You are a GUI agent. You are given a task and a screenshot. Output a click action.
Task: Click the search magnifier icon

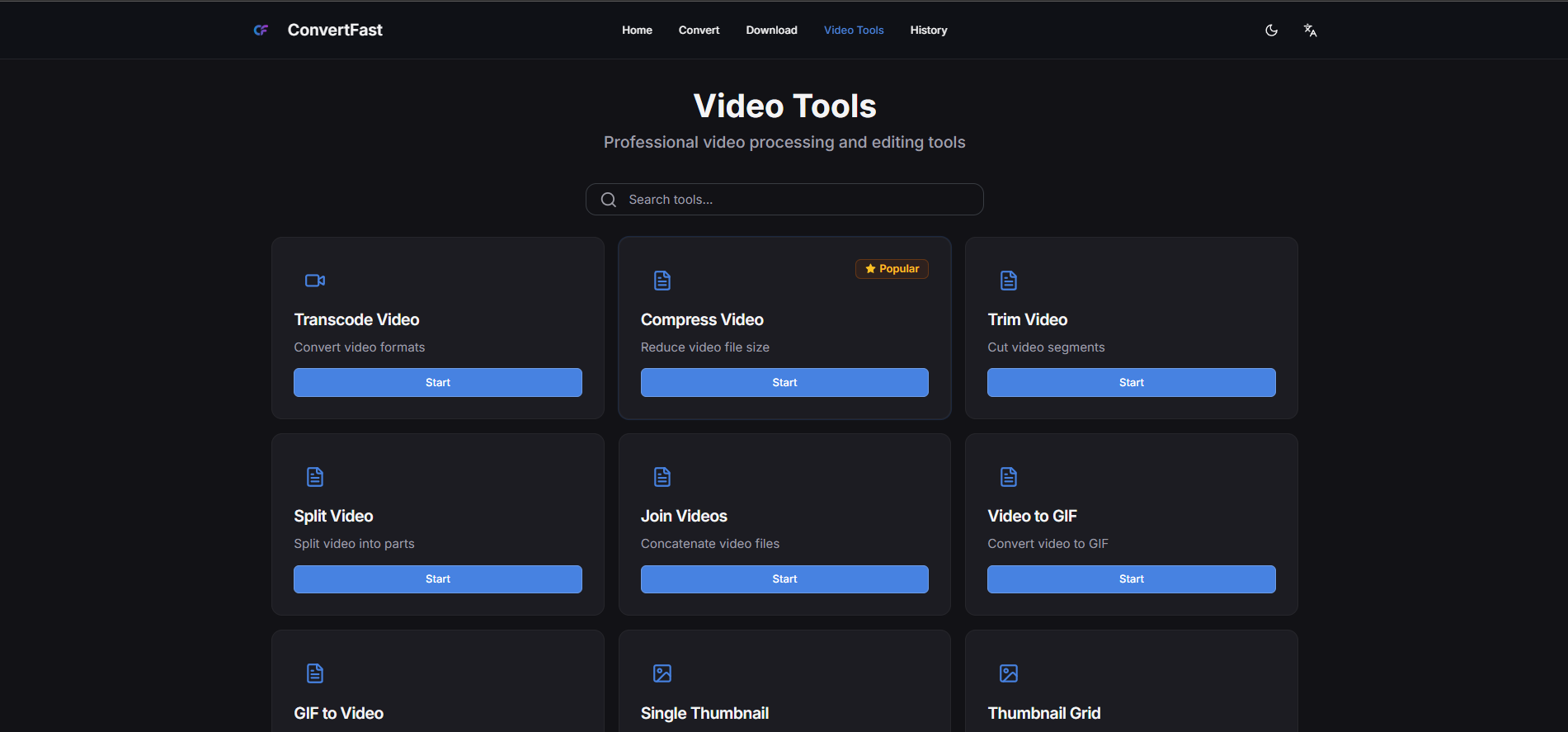pos(609,200)
